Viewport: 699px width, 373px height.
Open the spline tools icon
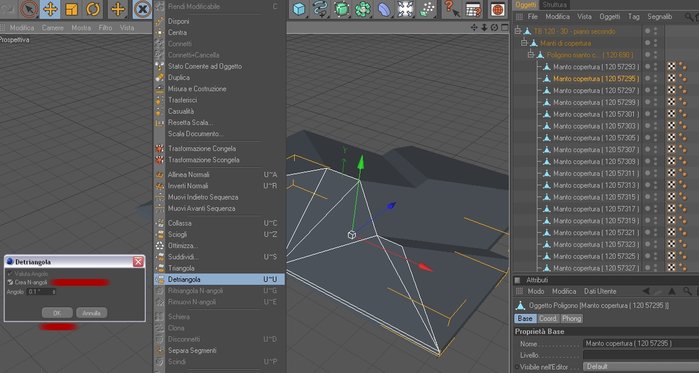pyautogui.click(x=320, y=9)
